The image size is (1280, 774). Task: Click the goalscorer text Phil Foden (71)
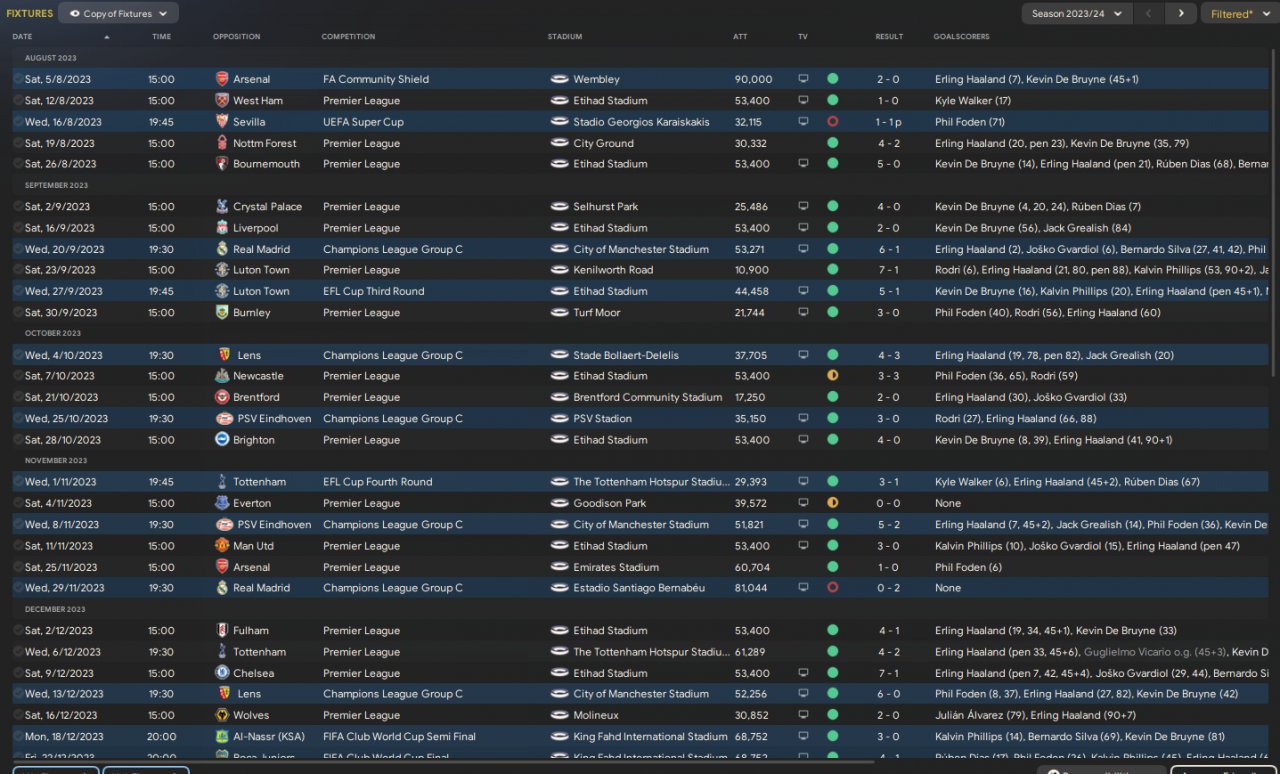(x=970, y=121)
